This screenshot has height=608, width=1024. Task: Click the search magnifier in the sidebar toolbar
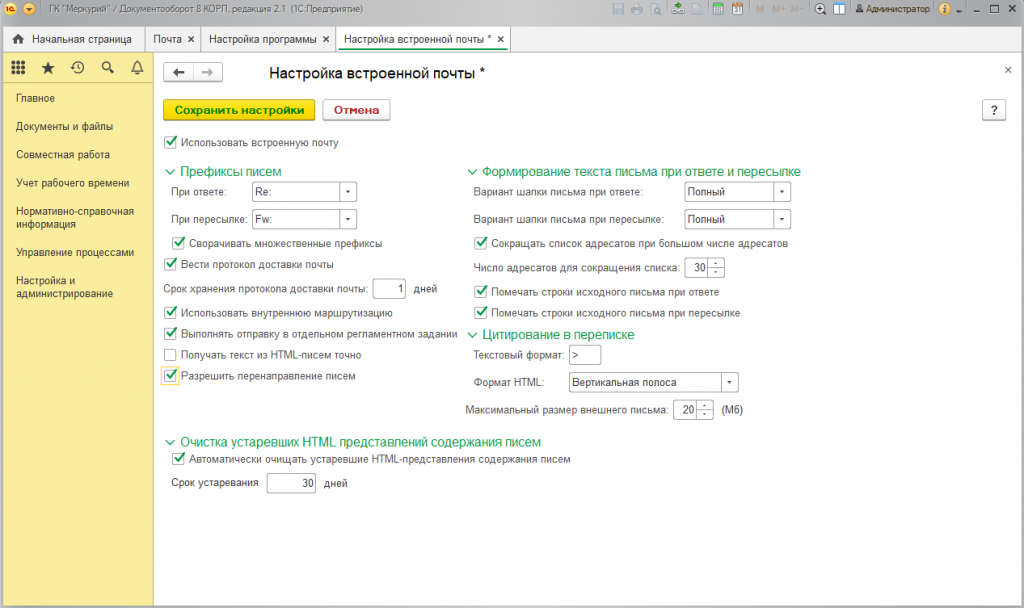click(x=107, y=68)
